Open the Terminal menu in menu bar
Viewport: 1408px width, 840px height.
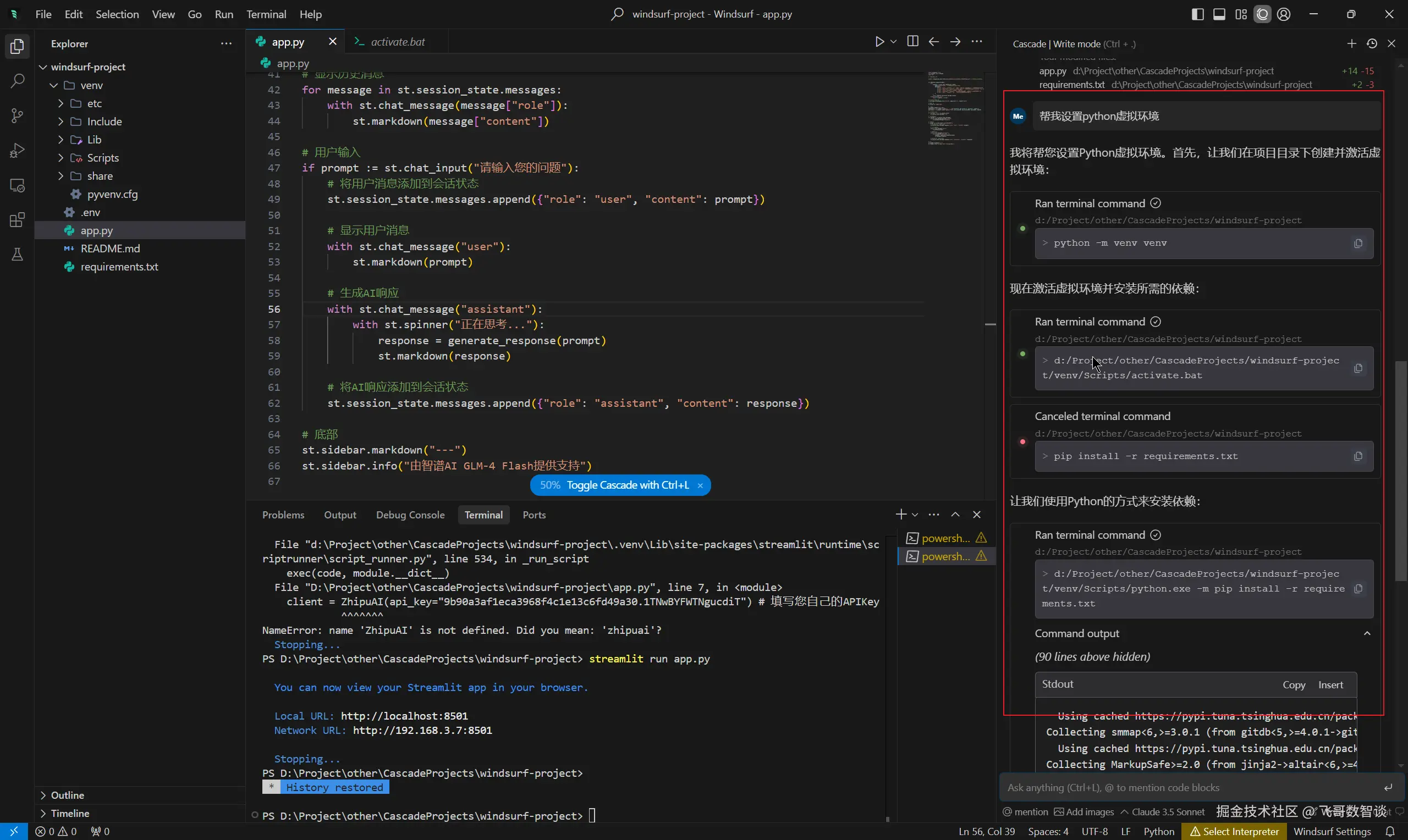pos(266,14)
